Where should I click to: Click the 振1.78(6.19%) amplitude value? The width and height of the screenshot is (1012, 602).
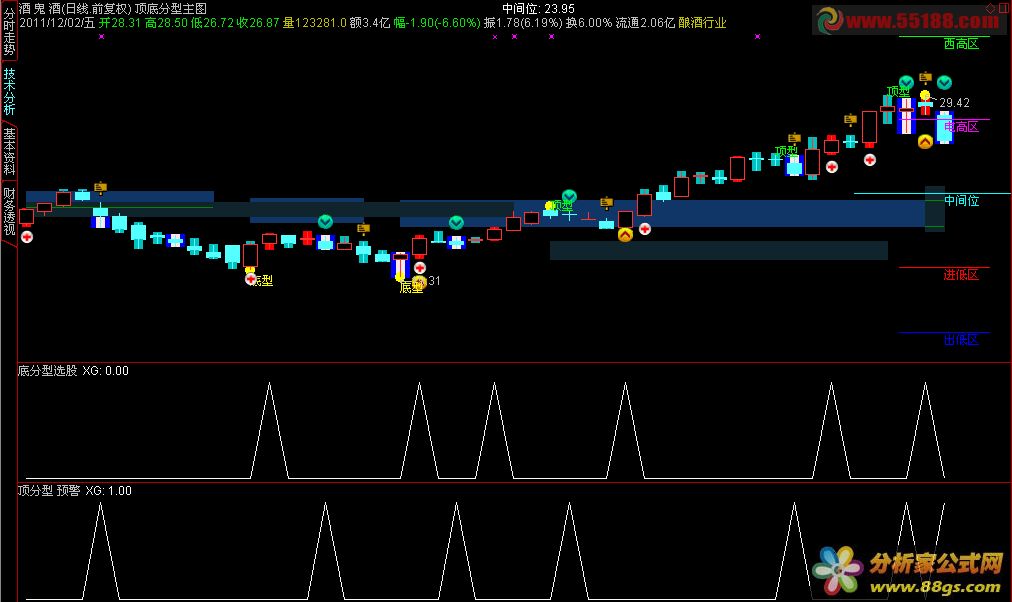[523, 23]
